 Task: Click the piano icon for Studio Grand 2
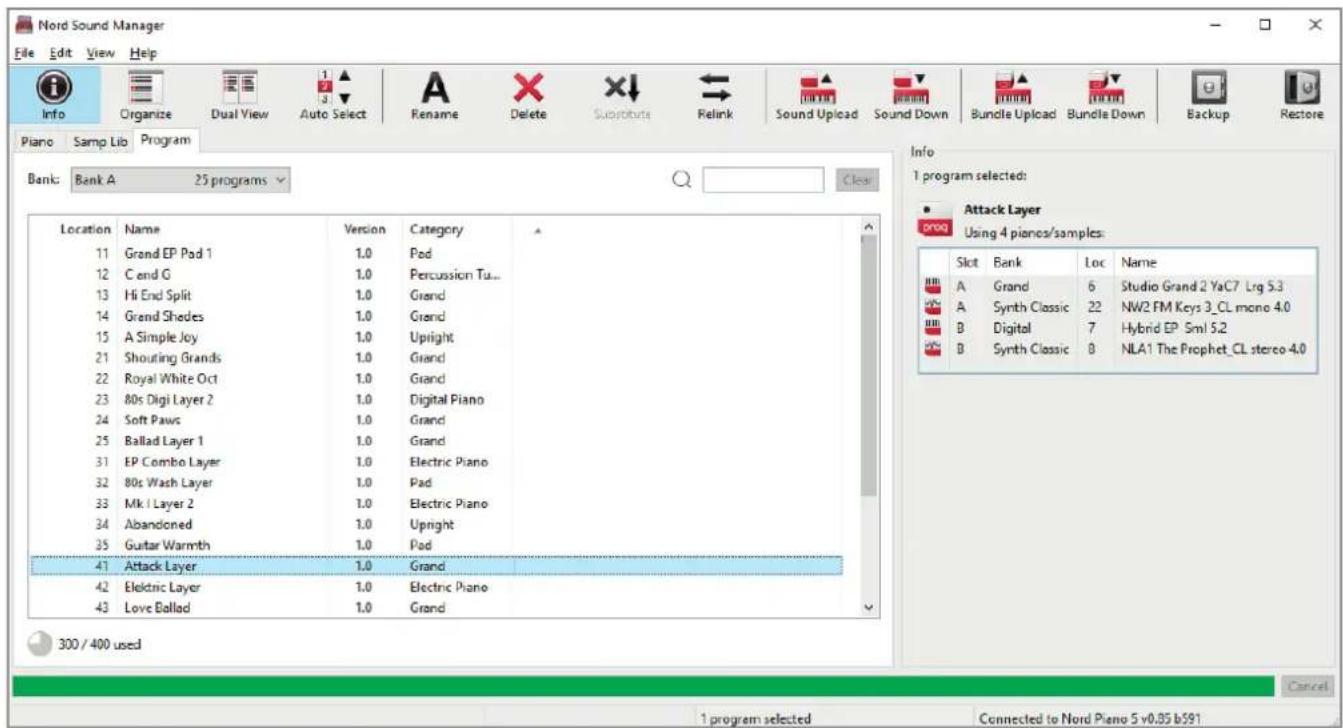(935, 285)
